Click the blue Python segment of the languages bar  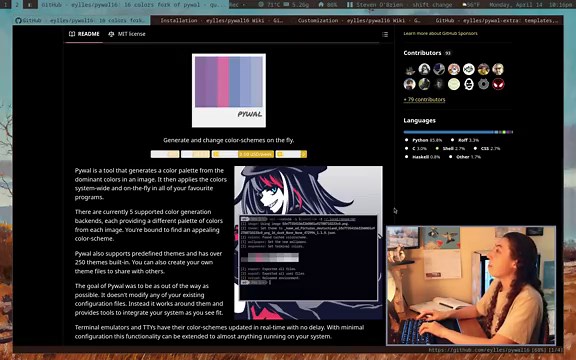pyautogui.click(x=449, y=132)
